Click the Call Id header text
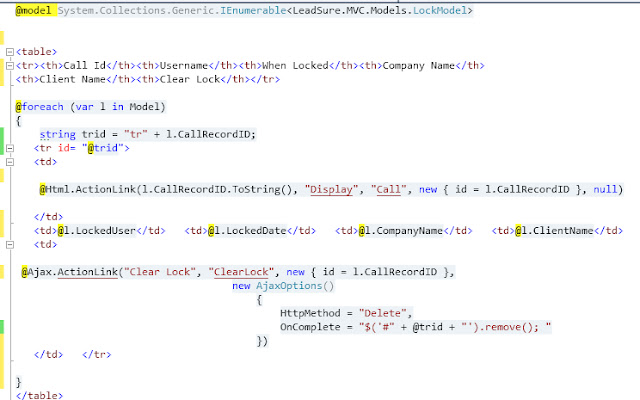 coord(84,65)
